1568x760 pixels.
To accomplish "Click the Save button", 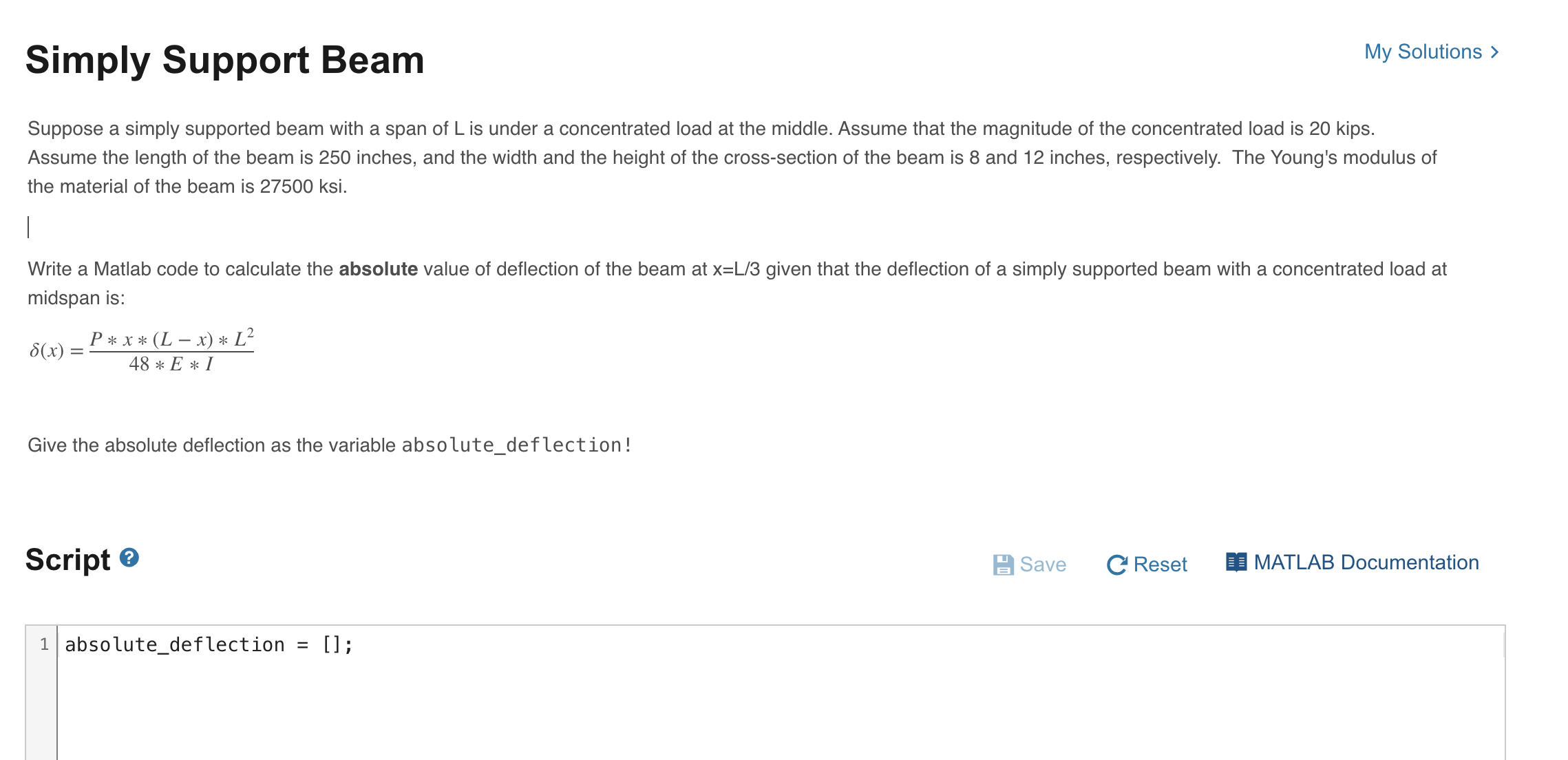I will tap(1031, 564).
